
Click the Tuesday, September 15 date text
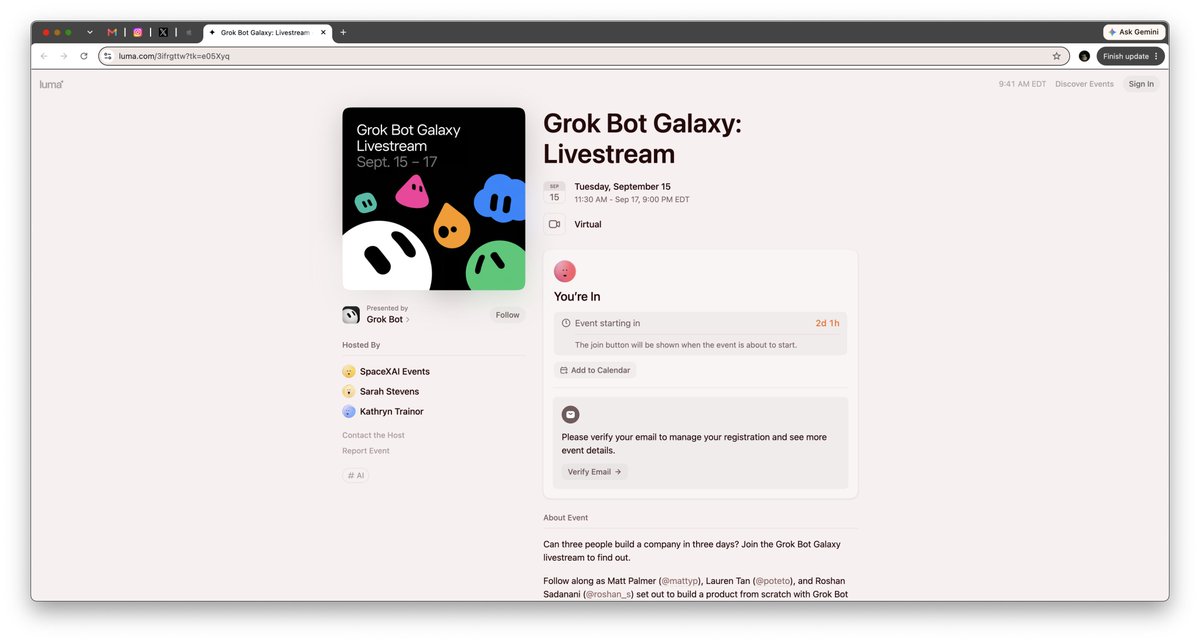click(622, 186)
